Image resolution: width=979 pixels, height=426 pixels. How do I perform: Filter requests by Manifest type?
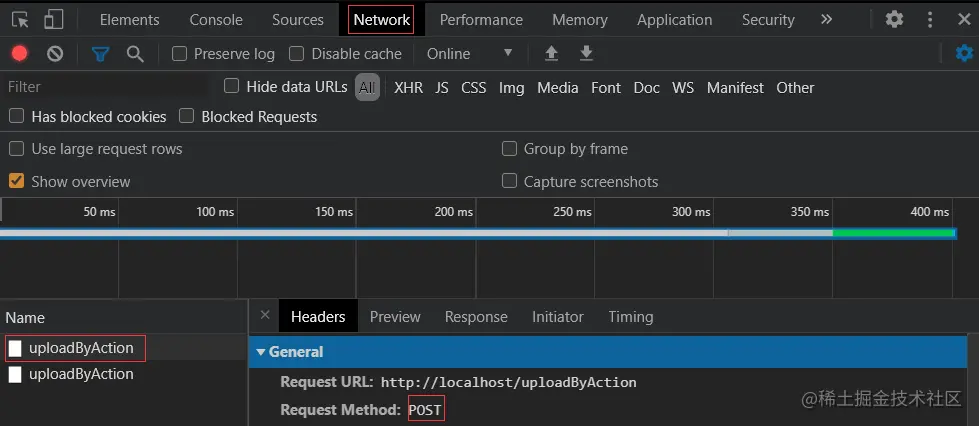coord(735,87)
